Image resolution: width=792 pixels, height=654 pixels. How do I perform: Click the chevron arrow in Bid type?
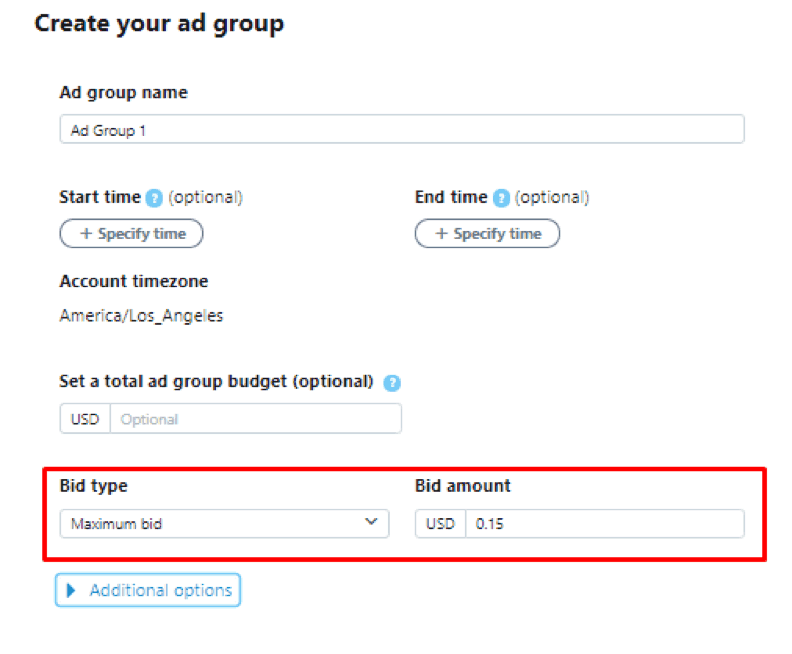372,522
